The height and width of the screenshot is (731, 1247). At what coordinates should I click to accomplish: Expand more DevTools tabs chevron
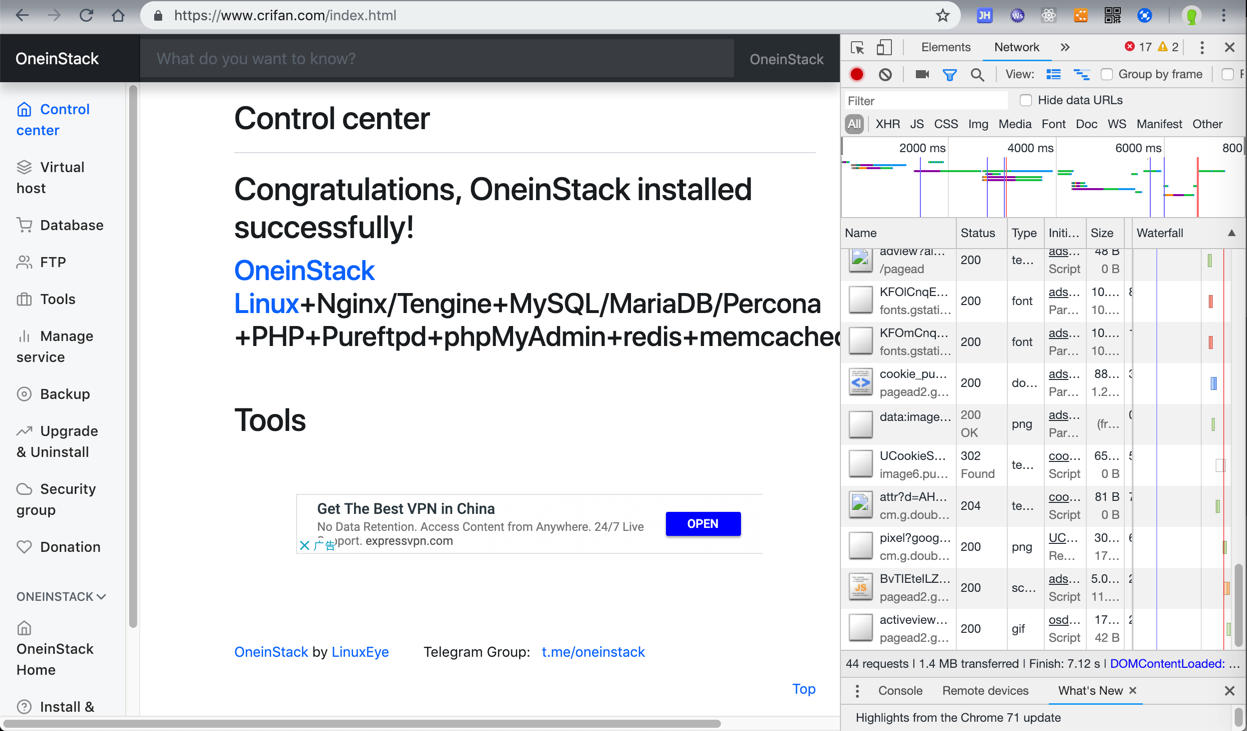(x=1065, y=47)
